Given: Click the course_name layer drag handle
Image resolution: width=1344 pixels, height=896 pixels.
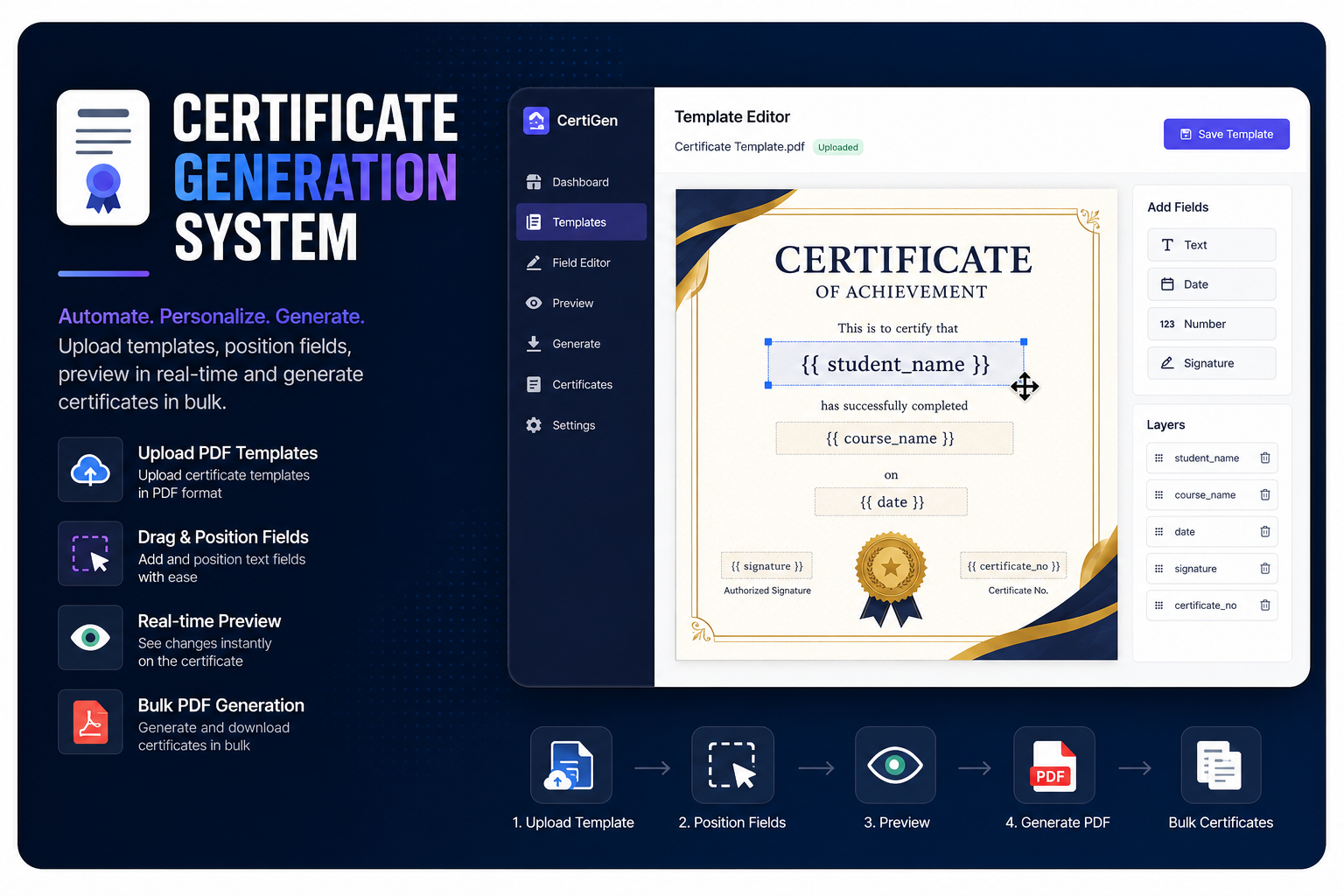Looking at the screenshot, I should [x=1158, y=494].
